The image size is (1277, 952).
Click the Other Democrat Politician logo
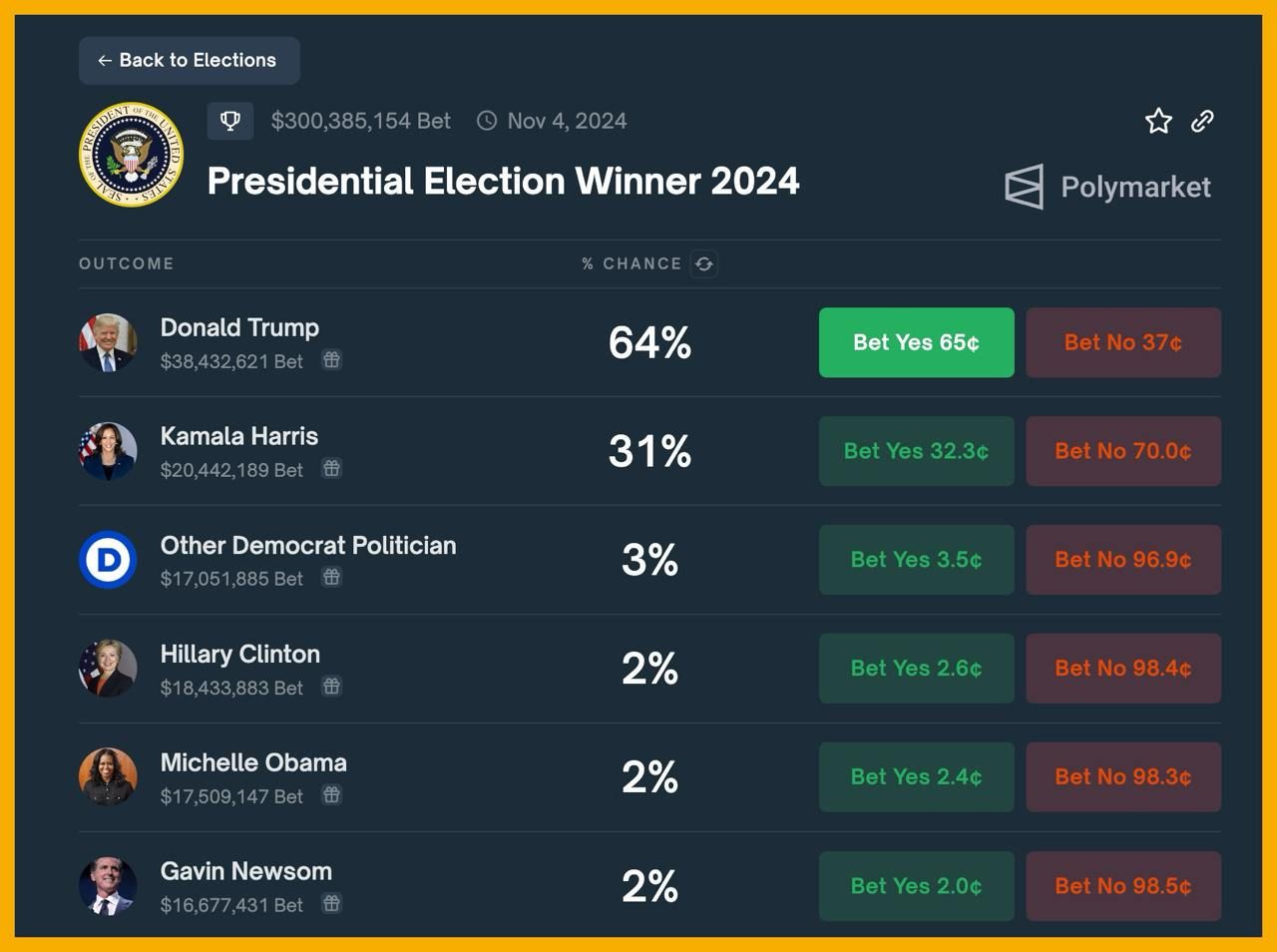pos(108,560)
